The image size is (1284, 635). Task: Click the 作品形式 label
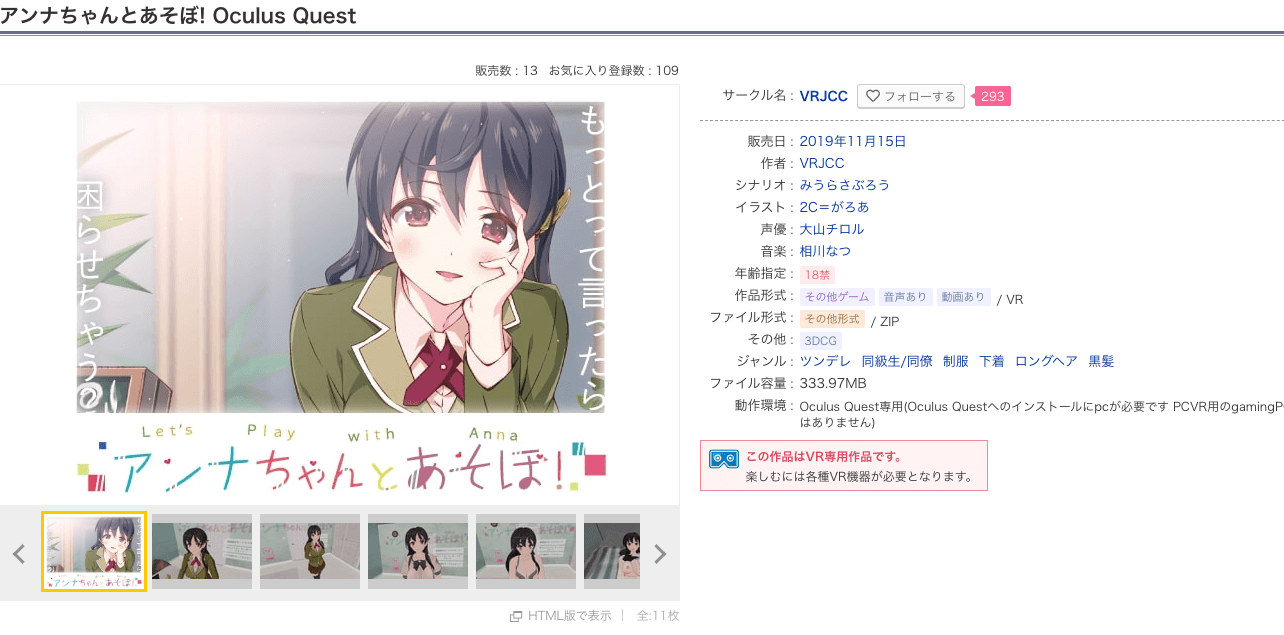coord(765,296)
